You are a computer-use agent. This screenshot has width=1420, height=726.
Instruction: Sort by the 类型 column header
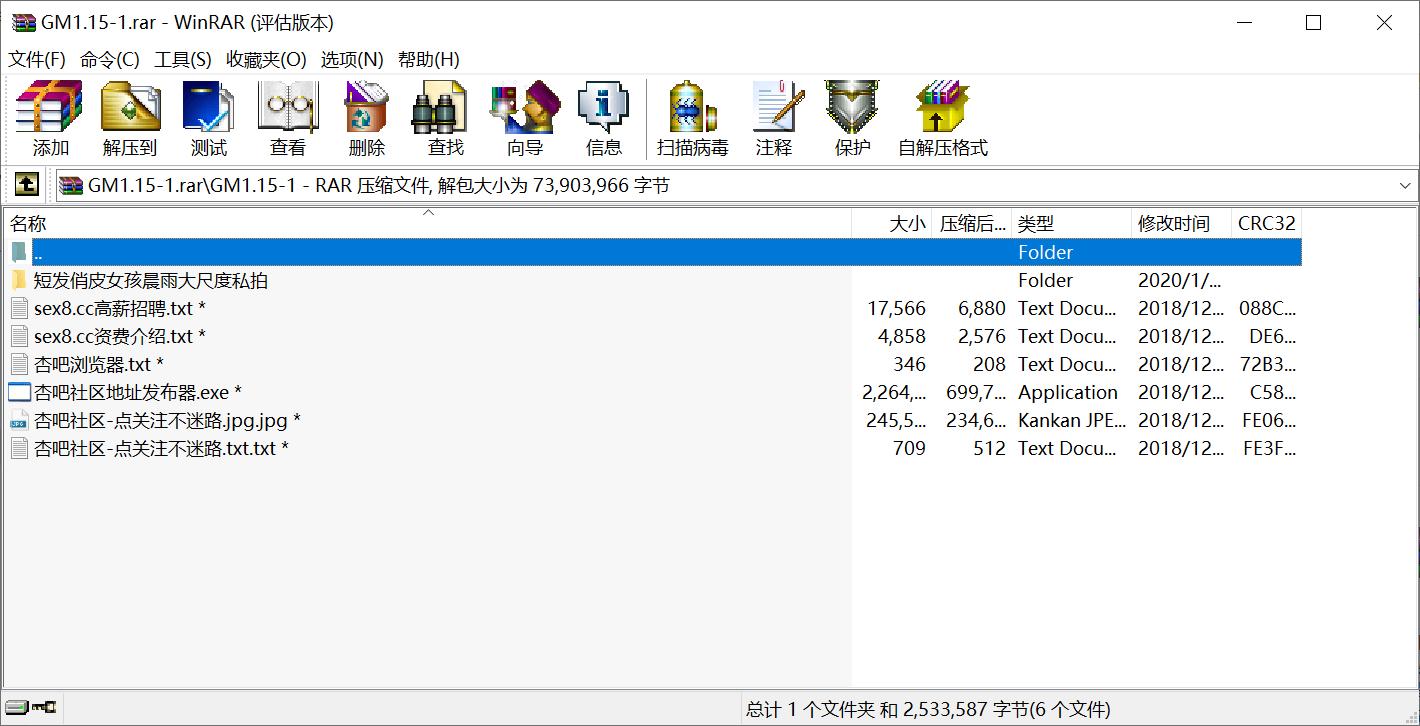pos(1072,223)
